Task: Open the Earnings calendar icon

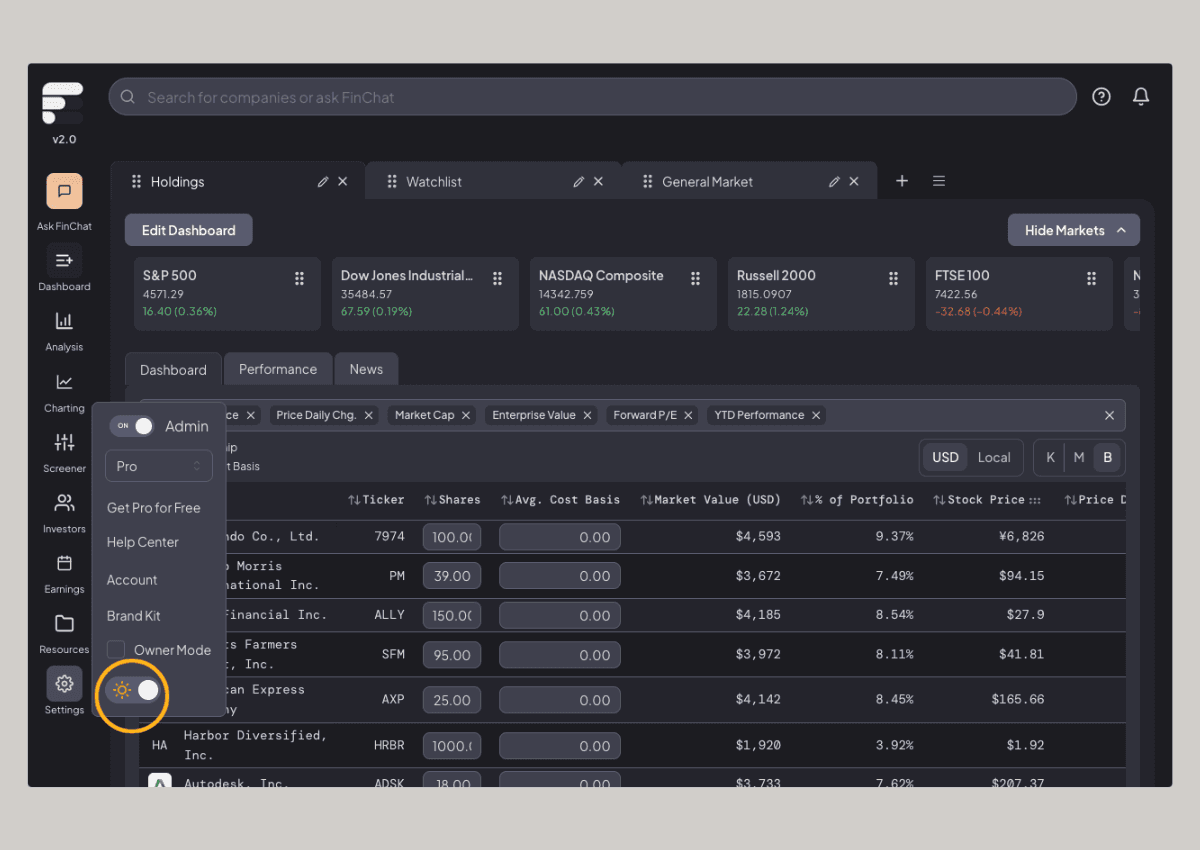Action: point(64,563)
